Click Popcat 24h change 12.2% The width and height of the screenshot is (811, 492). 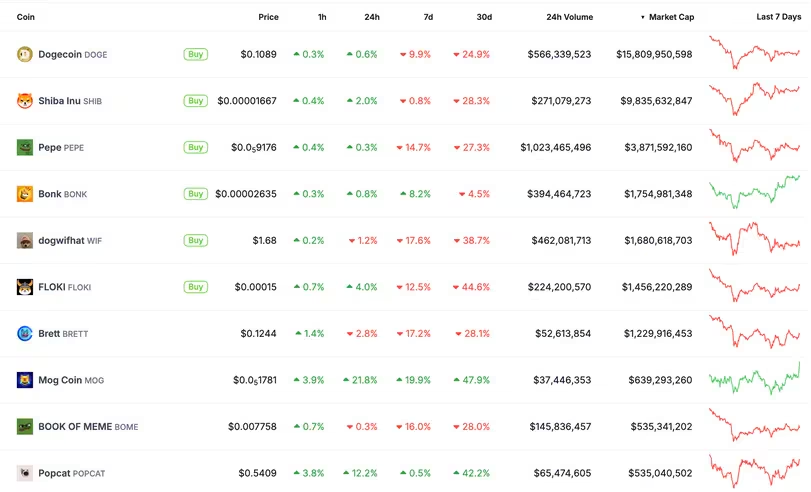tap(360, 473)
